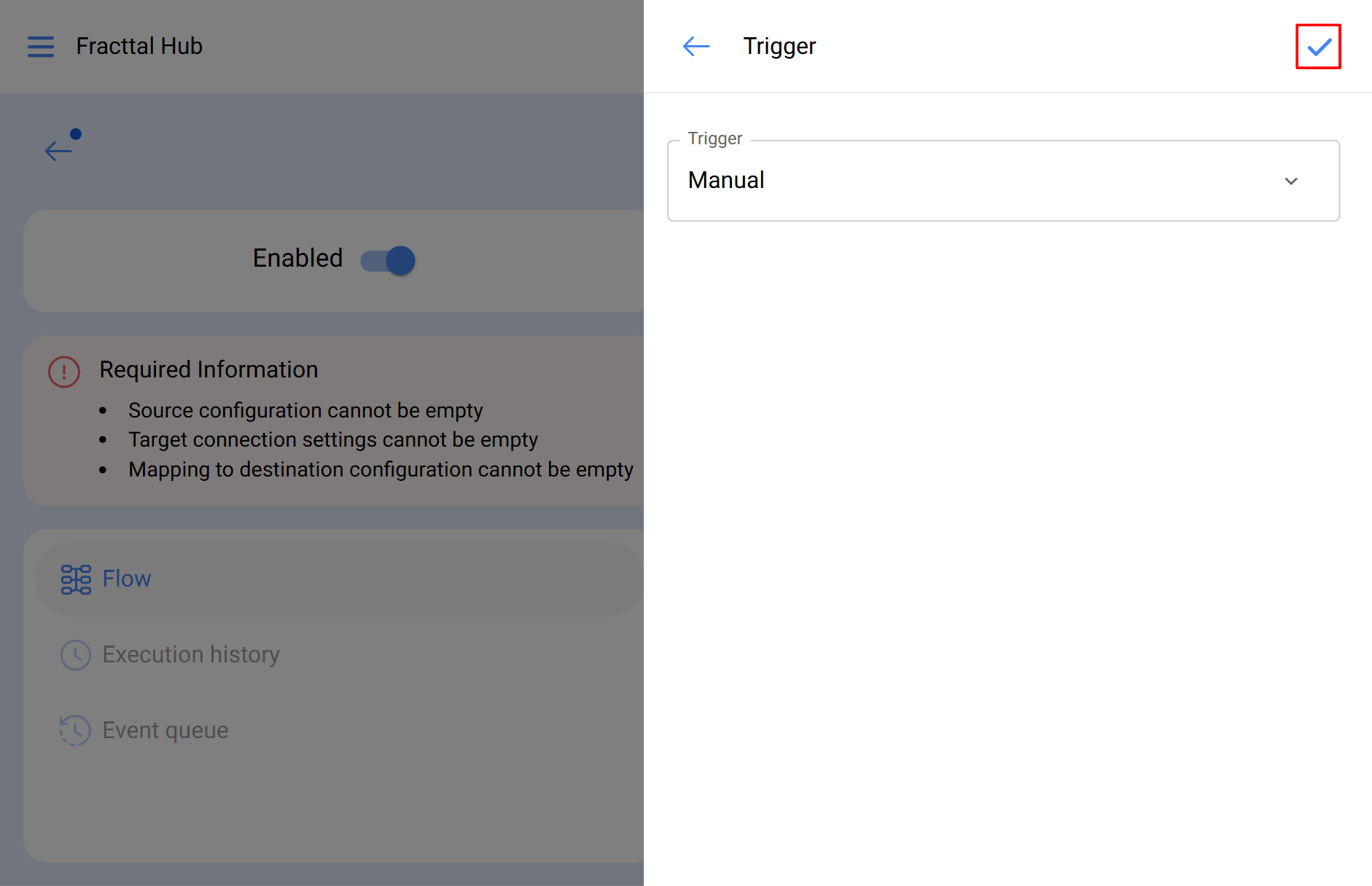Open the Execution history section
1372x886 pixels.
(x=191, y=655)
